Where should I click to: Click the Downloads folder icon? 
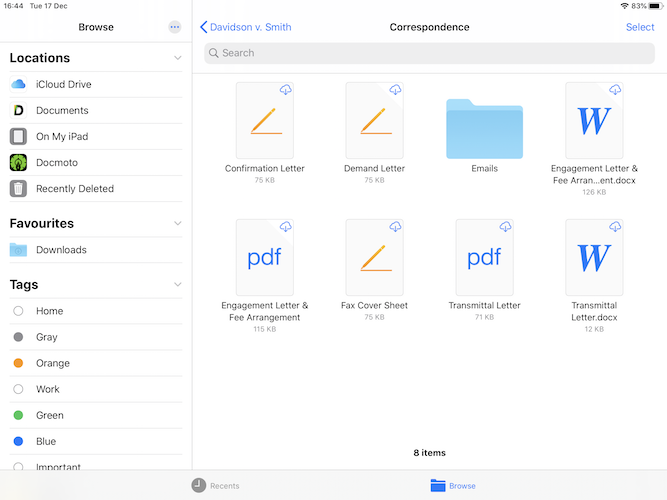coord(18,250)
